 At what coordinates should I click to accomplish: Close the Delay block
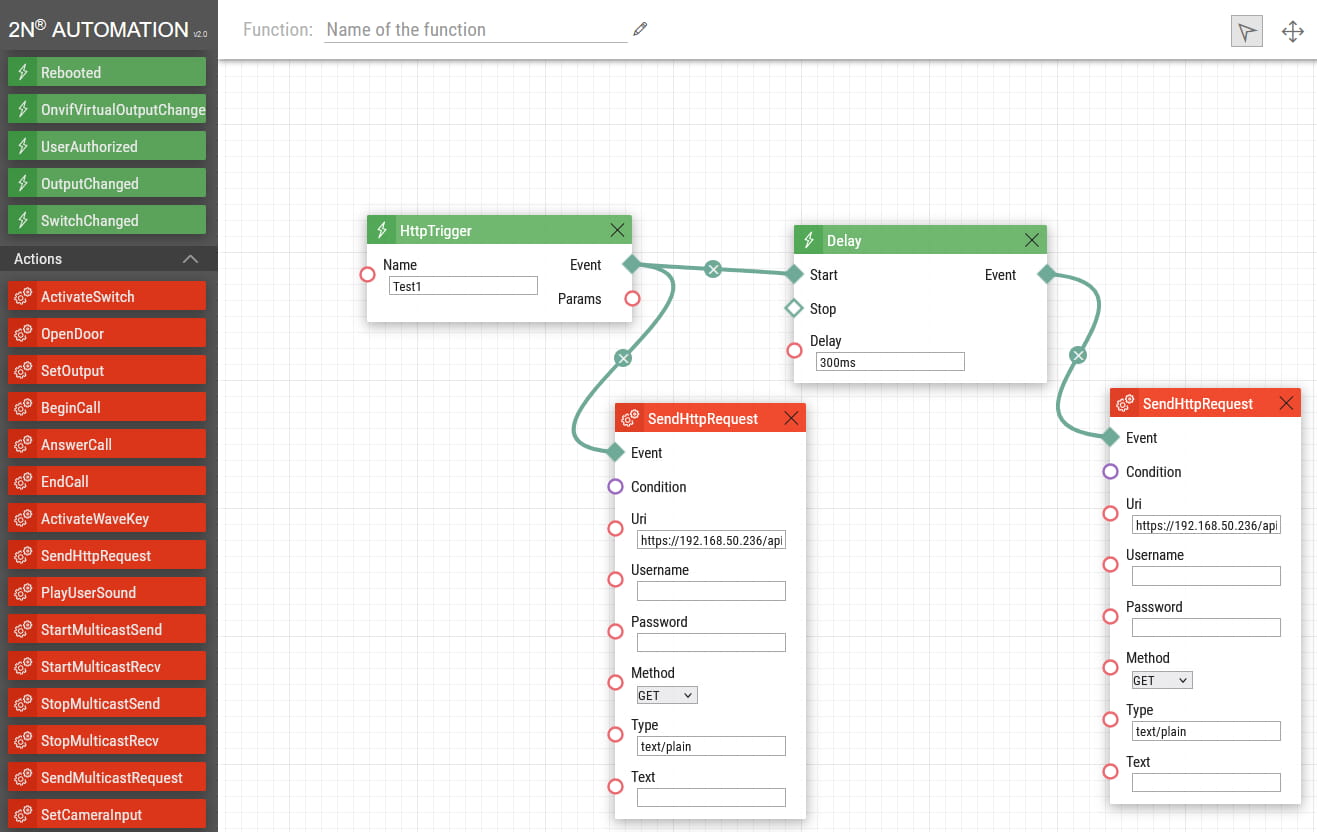click(1032, 240)
